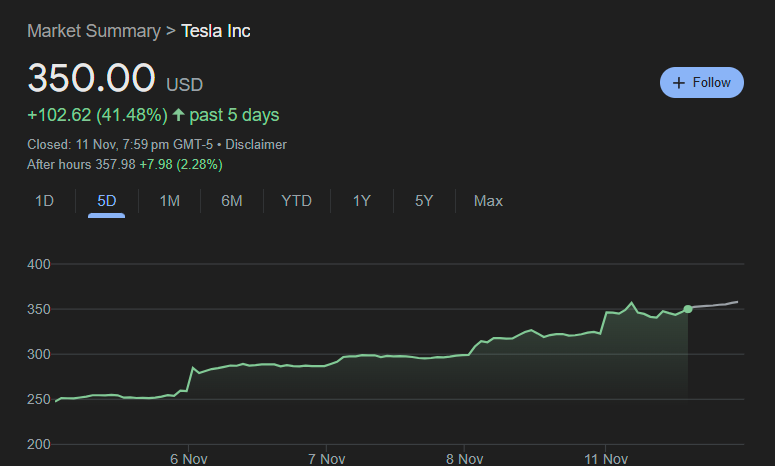Show the 6M chart range
The height and width of the screenshot is (466, 775).
tap(232, 201)
